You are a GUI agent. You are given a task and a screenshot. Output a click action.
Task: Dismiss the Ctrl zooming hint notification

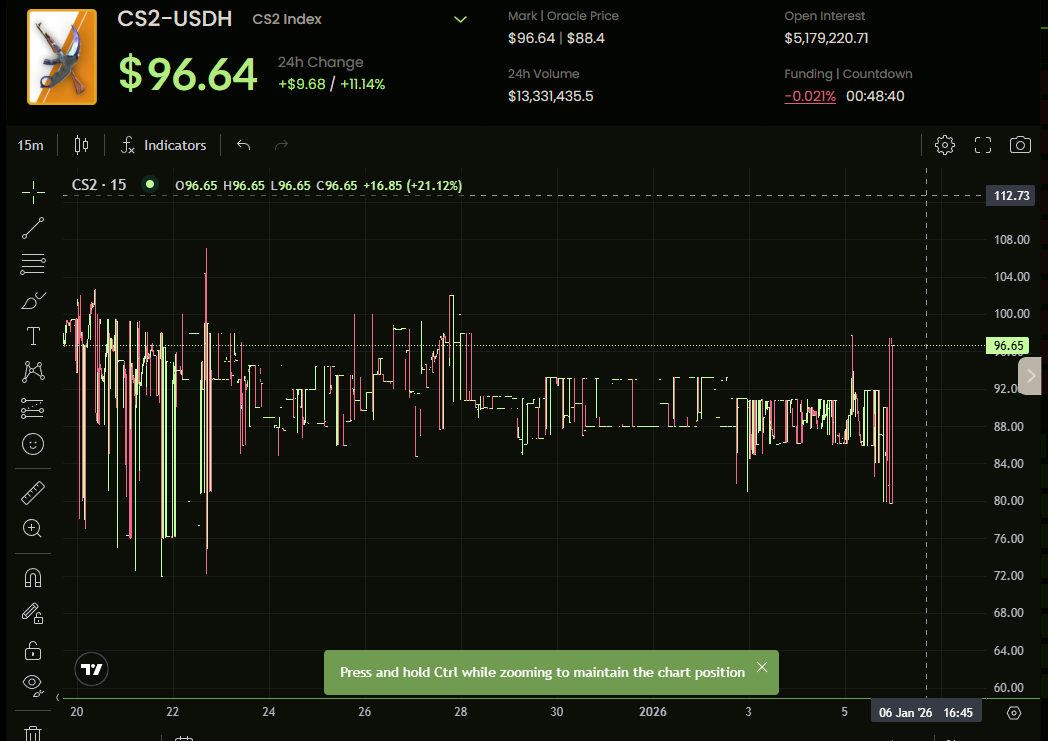tap(762, 667)
